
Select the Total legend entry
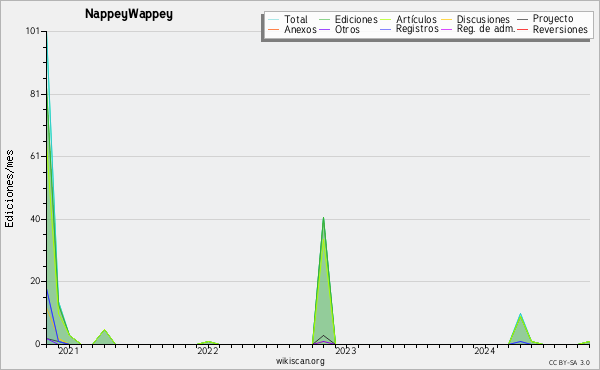296,19
